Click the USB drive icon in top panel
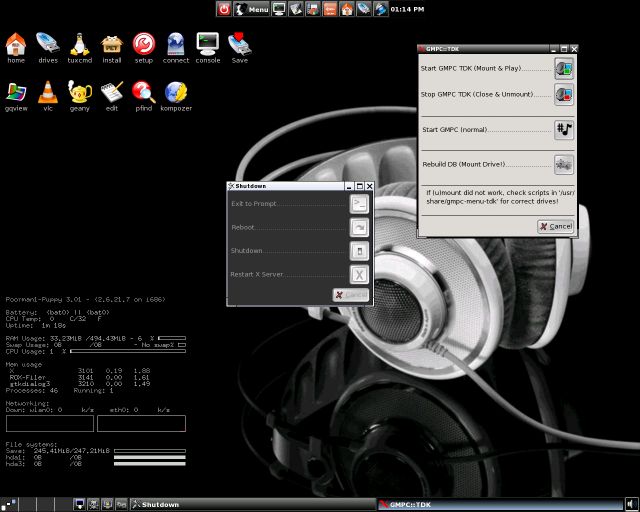640x512 pixels. coord(364,9)
